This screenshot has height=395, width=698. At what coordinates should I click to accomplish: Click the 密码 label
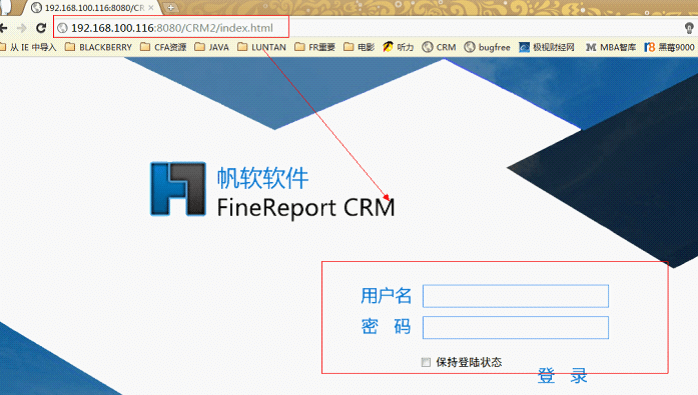pos(386,327)
